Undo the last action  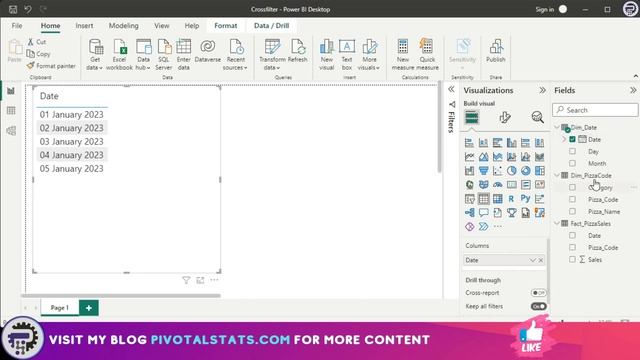tap(28, 9)
